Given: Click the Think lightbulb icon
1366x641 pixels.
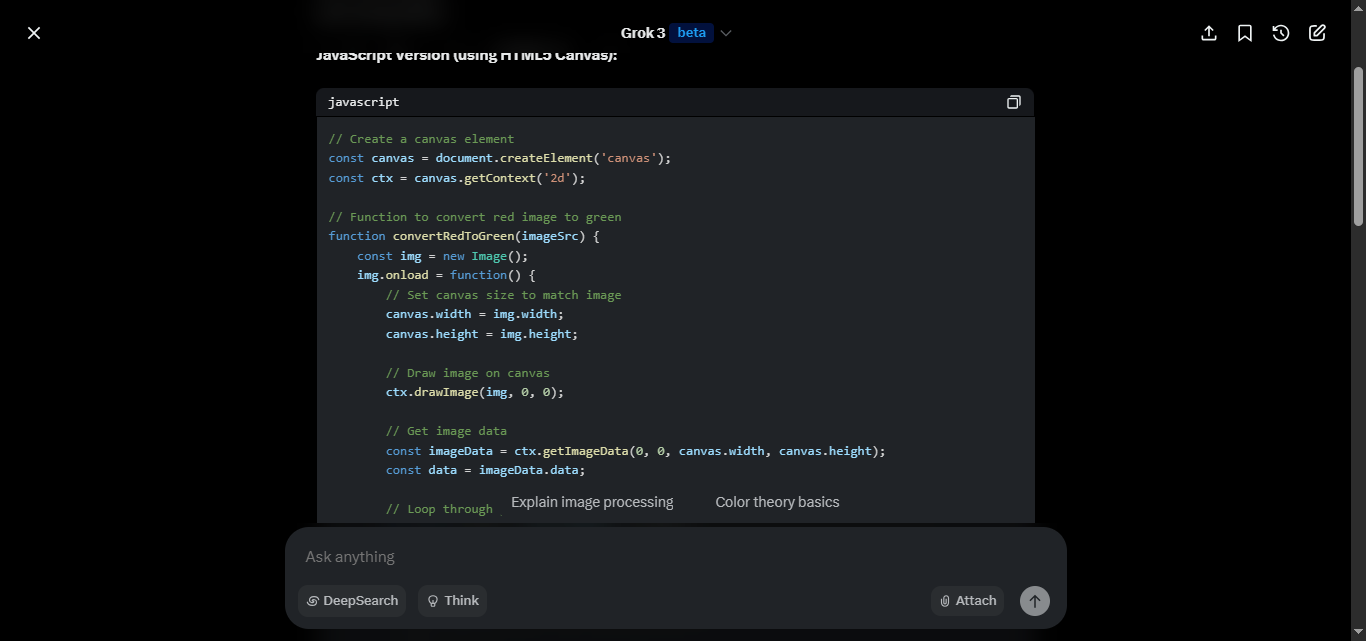Looking at the screenshot, I should [x=432, y=600].
